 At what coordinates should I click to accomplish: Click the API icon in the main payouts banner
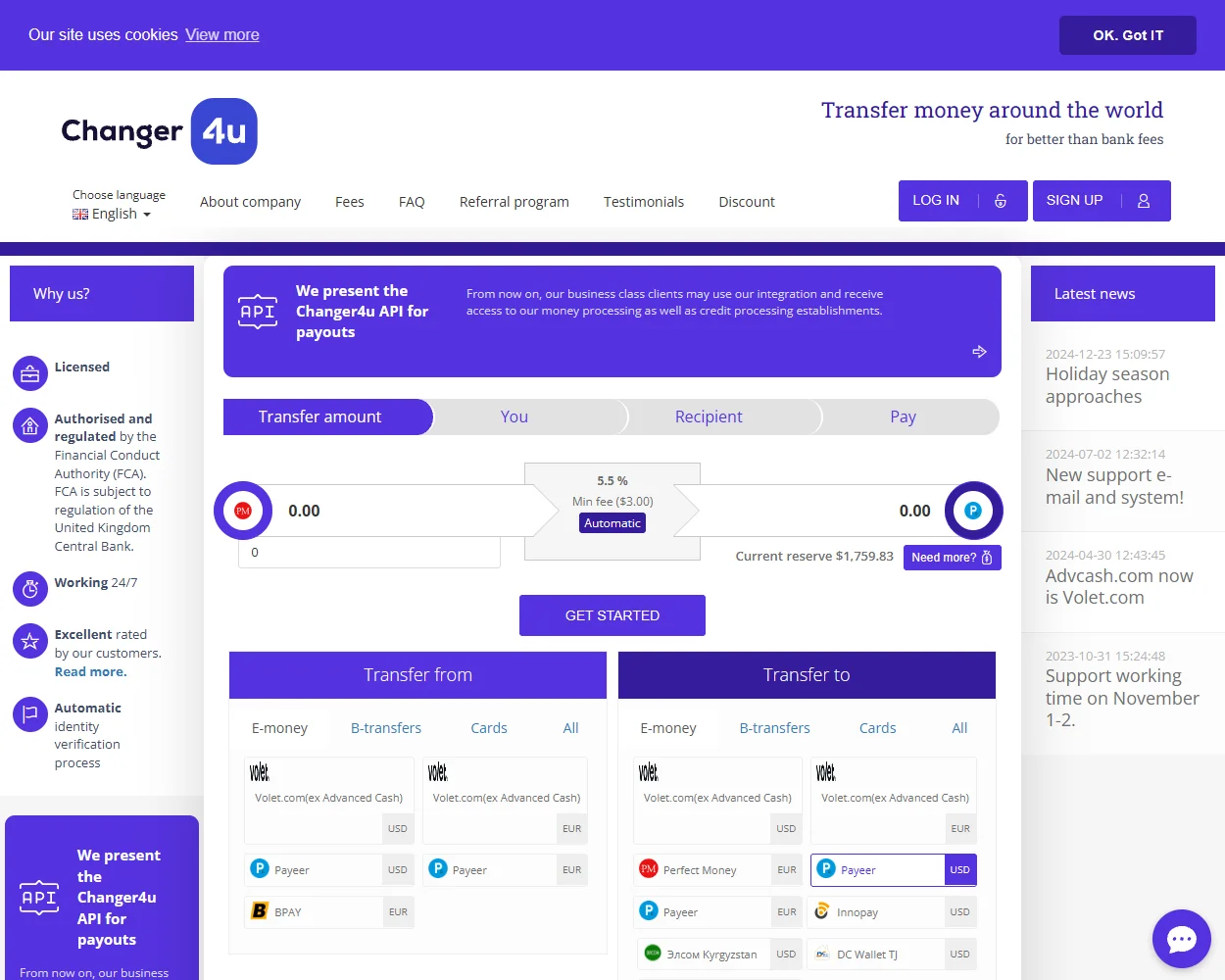click(258, 312)
